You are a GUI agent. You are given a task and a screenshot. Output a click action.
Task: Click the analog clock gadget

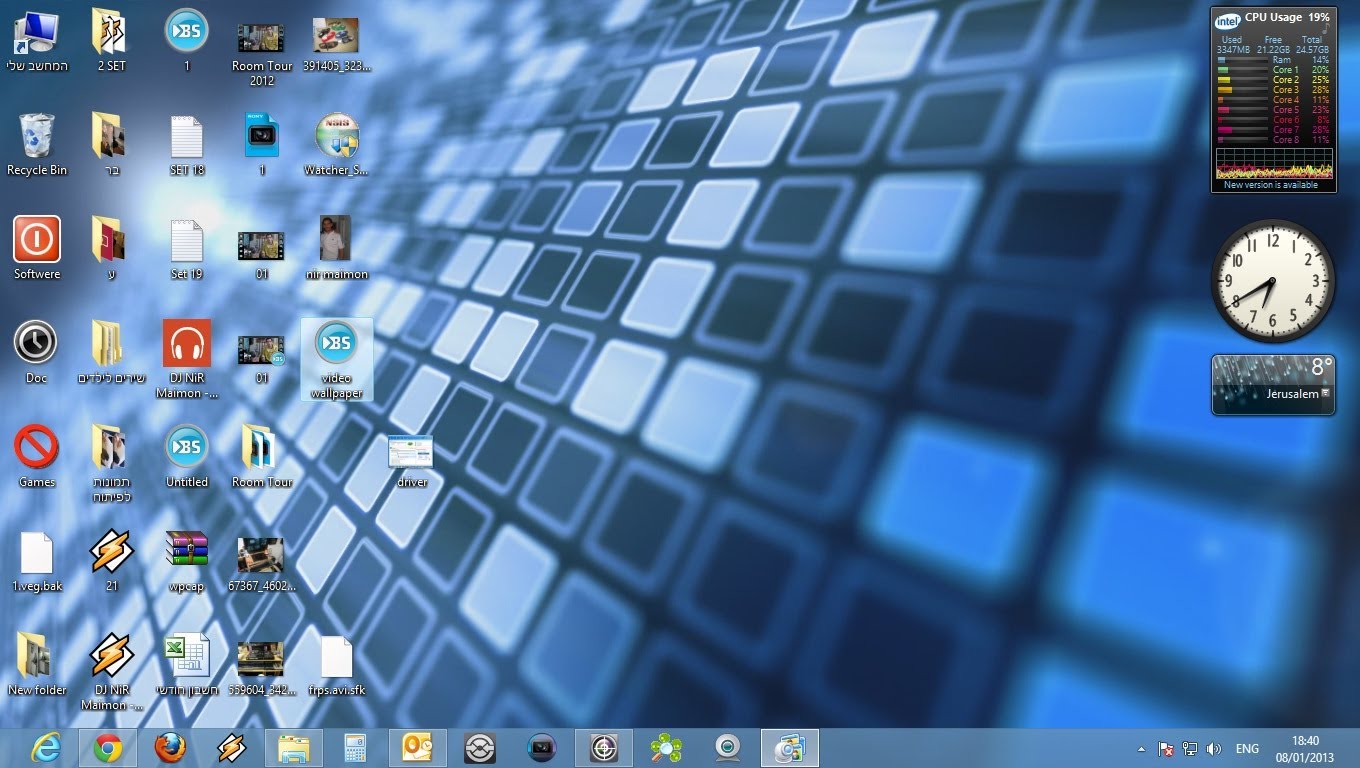tap(1272, 281)
